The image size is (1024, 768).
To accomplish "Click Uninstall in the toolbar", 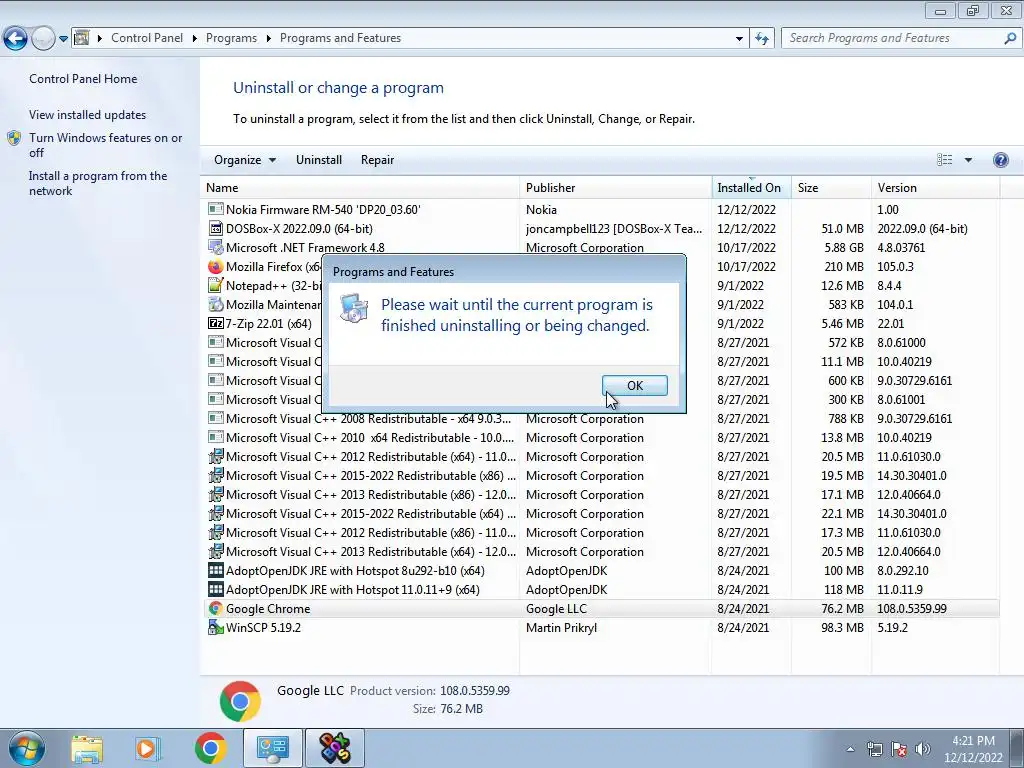I will click(319, 160).
